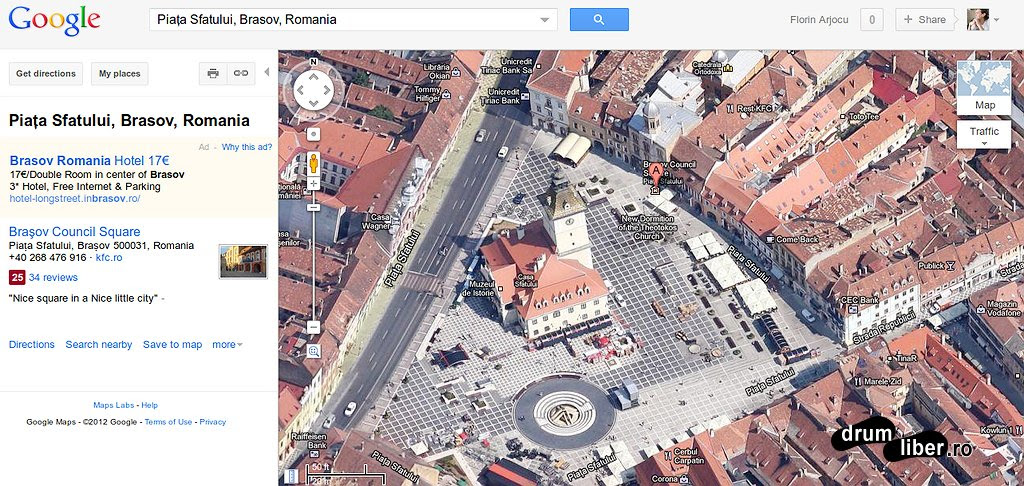Image resolution: width=1024 pixels, height=486 pixels.
Task: Select the yellow Street View pegman
Action: [x=313, y=163]
